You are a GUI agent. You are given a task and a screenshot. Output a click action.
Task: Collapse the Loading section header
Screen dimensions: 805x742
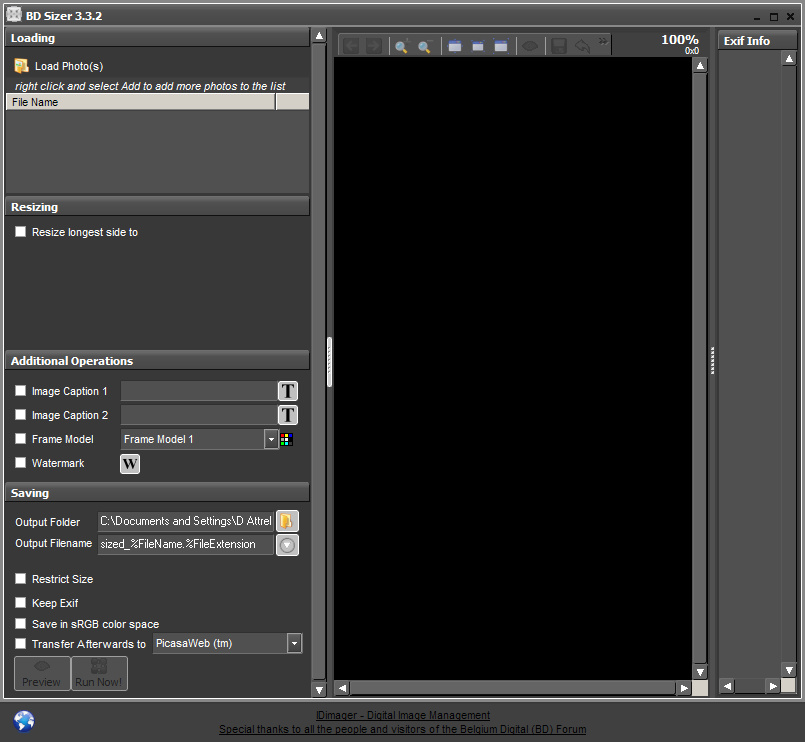point(157,38)
